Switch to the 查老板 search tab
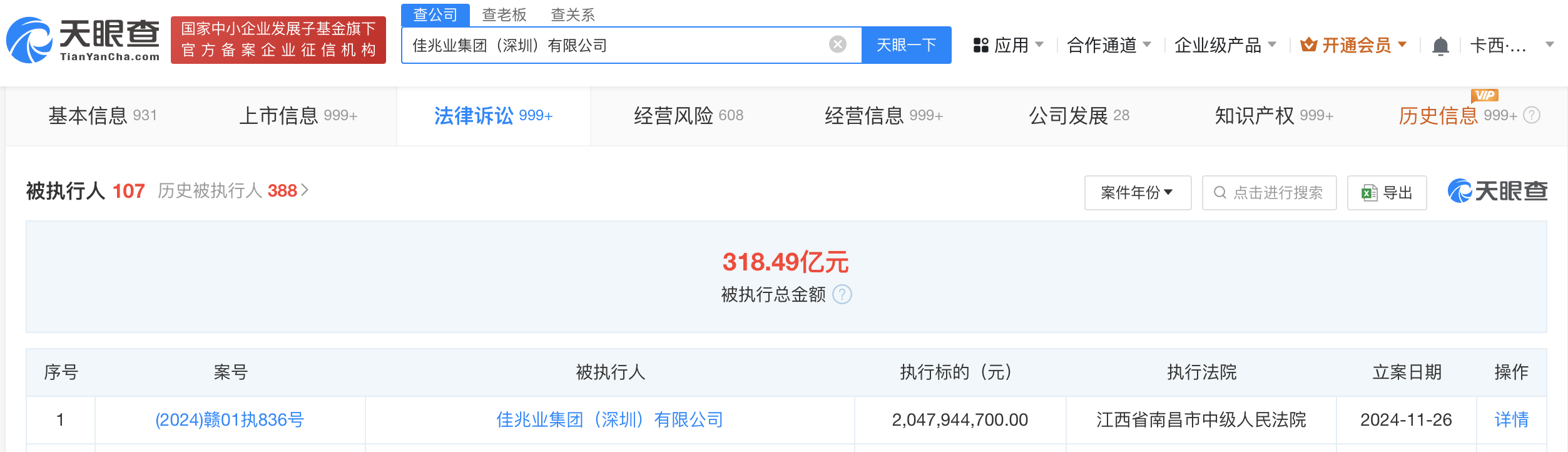The width and height of the screenshot is (1568, 452). coord(504,14)
